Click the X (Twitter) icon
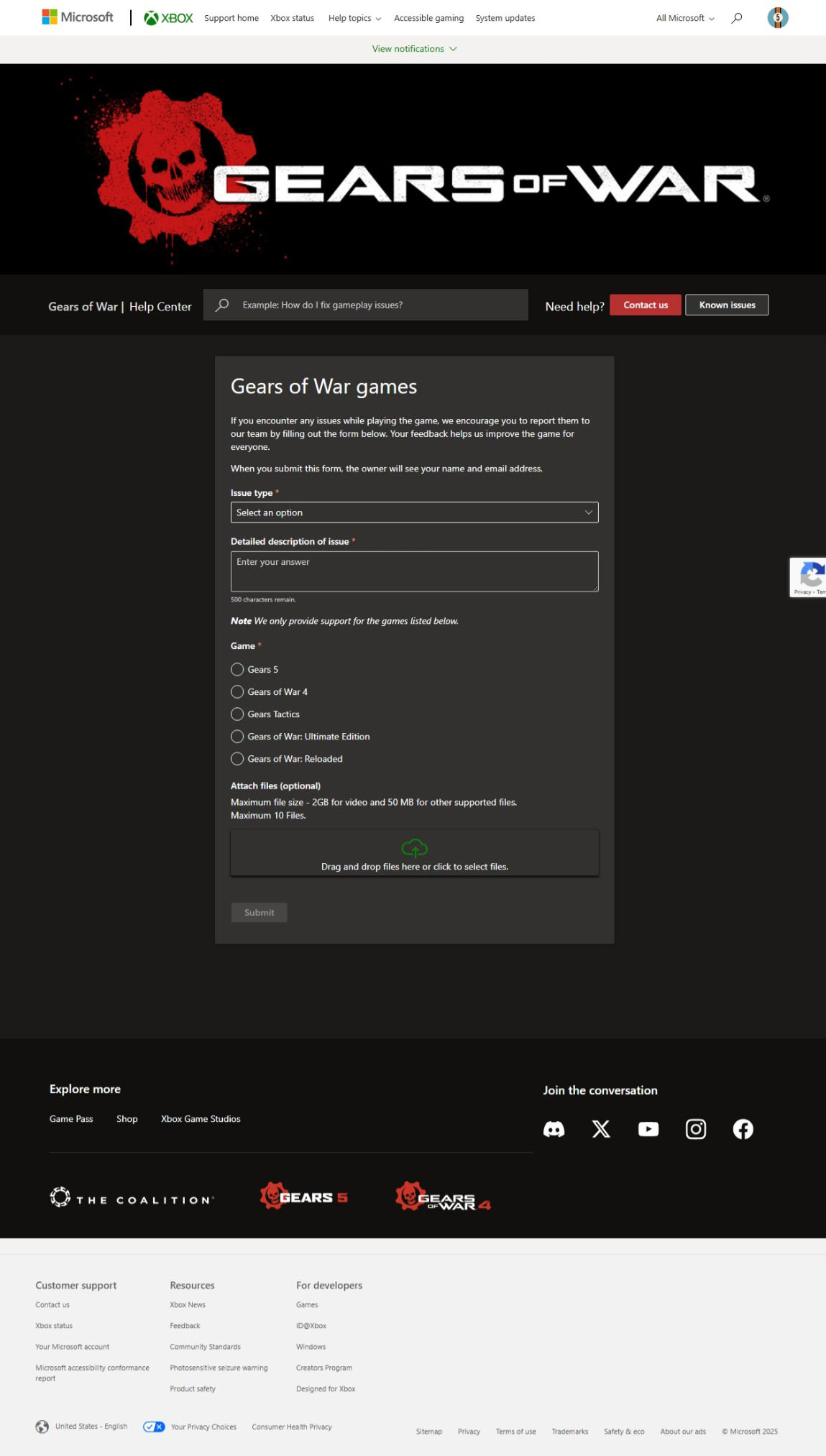Screen dimensions: 826x1456 601,1129
